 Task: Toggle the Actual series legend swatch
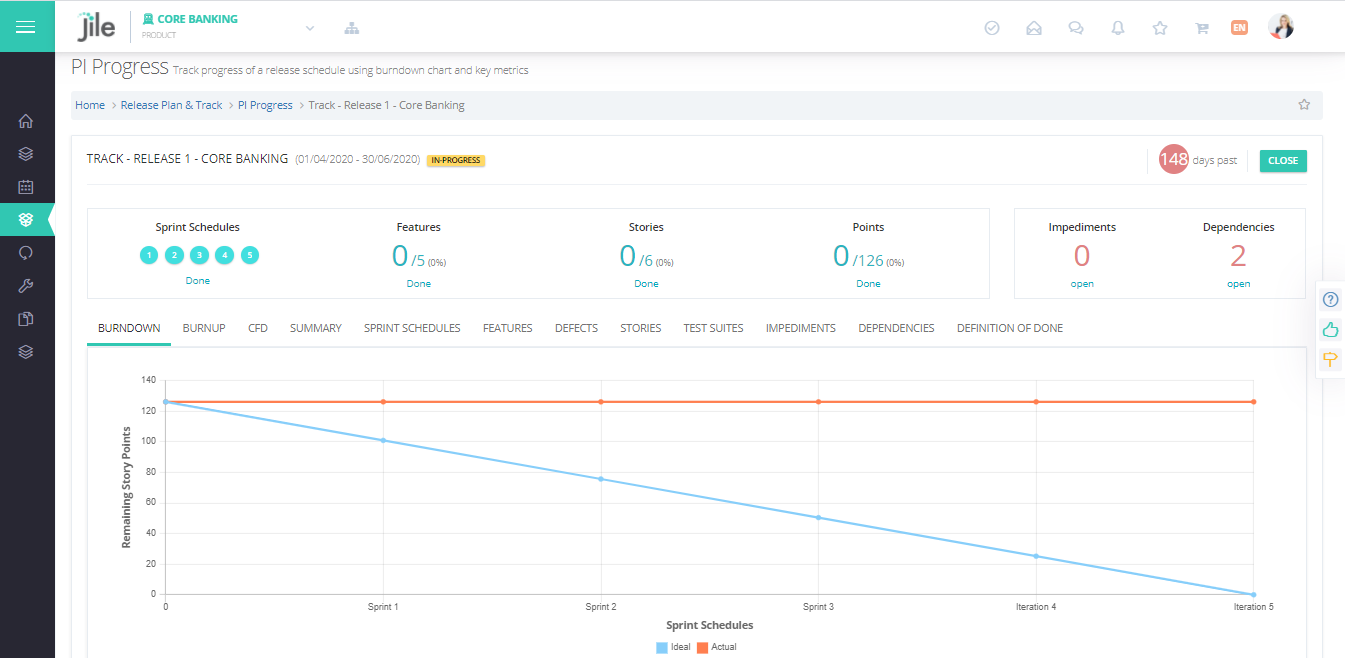point(702,647)
